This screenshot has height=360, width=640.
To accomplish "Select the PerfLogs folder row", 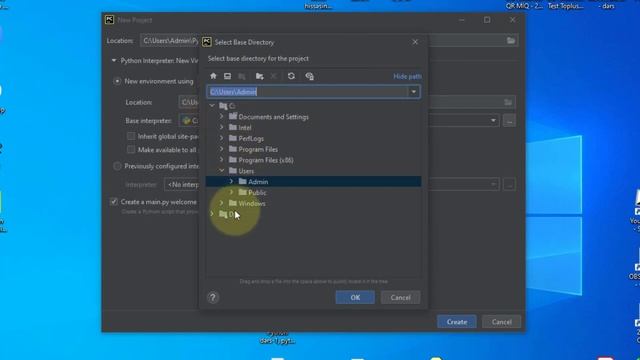I will [313, 138].
